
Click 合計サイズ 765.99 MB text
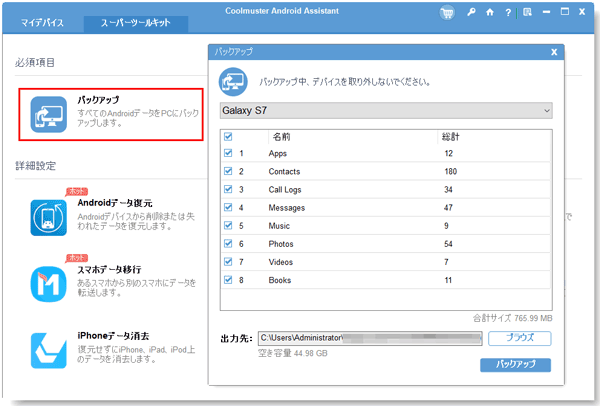[x=512, y=318]
